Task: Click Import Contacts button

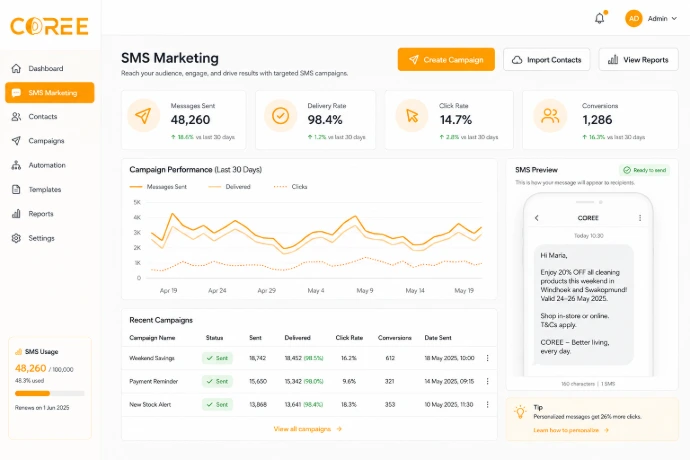Action: pyautogui.click(x=547, y=59)
